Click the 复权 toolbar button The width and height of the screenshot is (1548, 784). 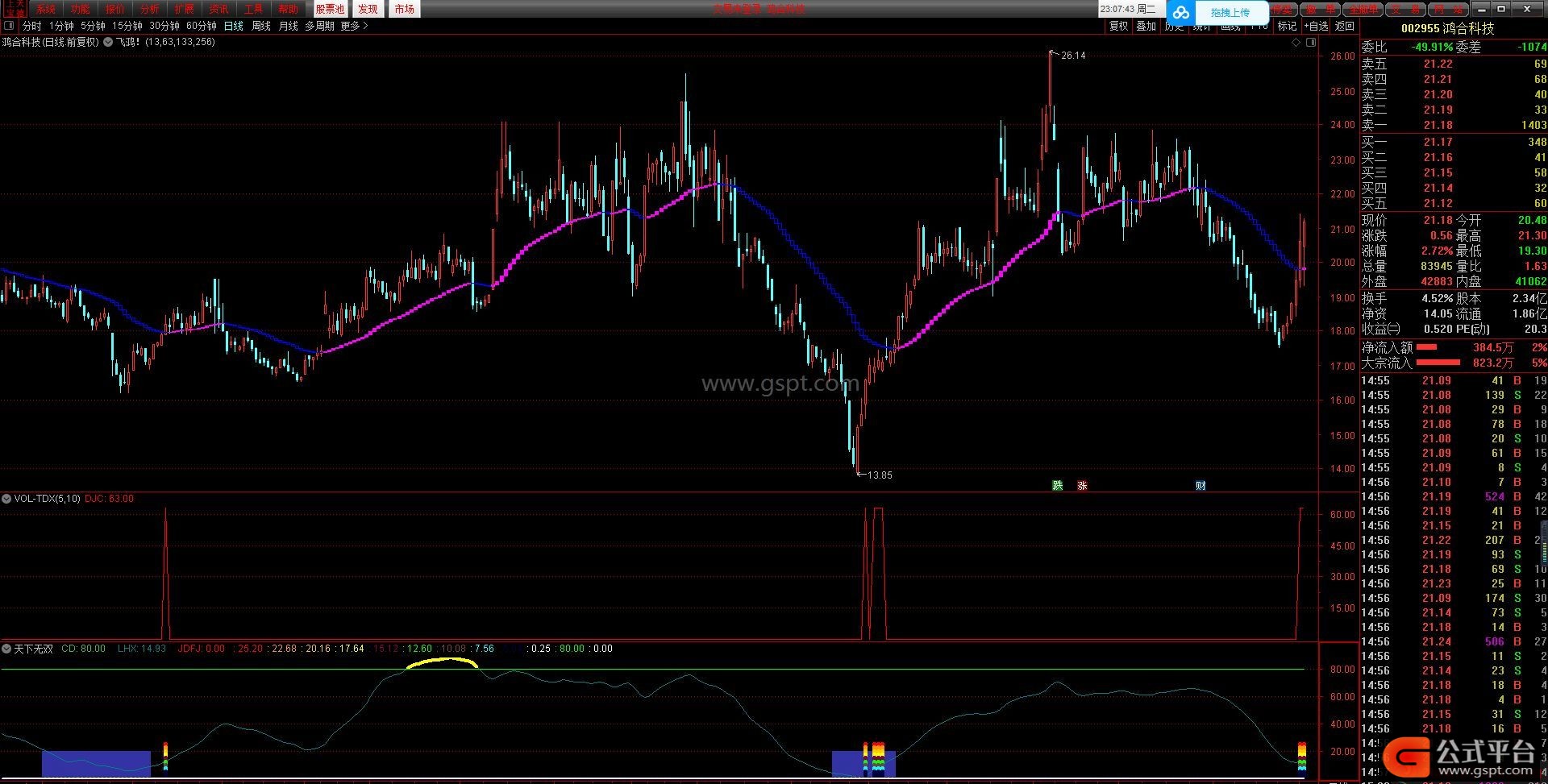1119,26
